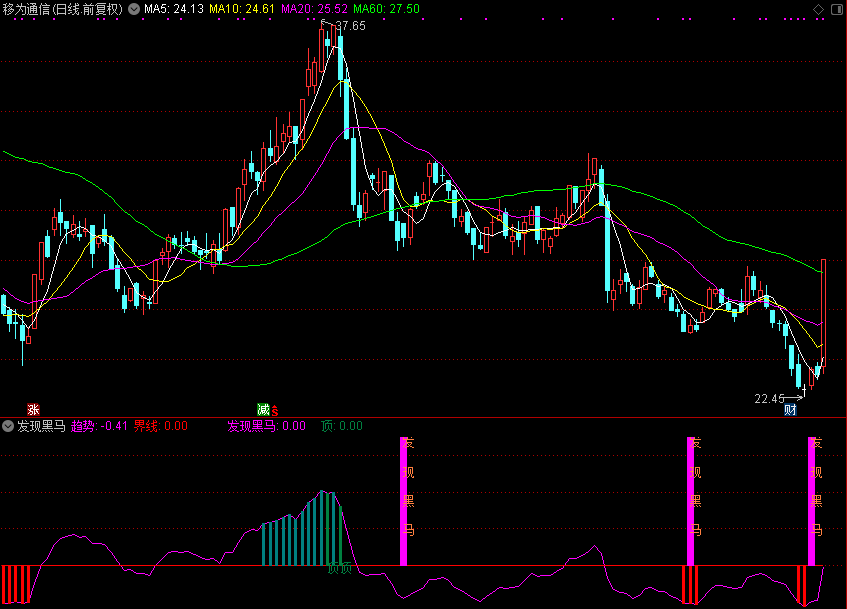Viewport: 847px width, 609px height.
Task: Expand dropdown arrow next to 移为通信 title
Action: point(134,8)
